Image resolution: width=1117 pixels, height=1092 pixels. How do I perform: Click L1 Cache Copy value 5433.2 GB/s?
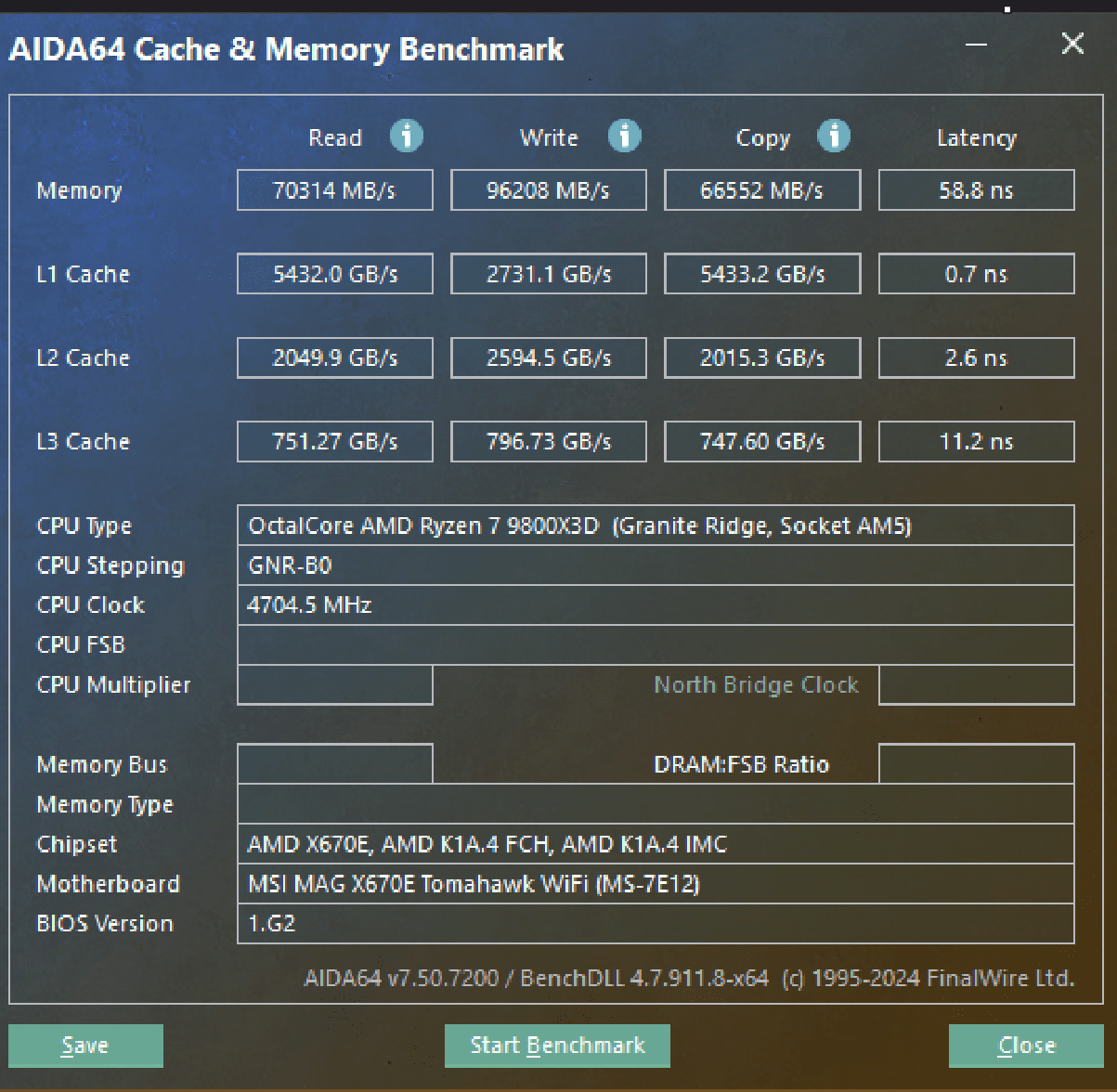pos(762,274)
